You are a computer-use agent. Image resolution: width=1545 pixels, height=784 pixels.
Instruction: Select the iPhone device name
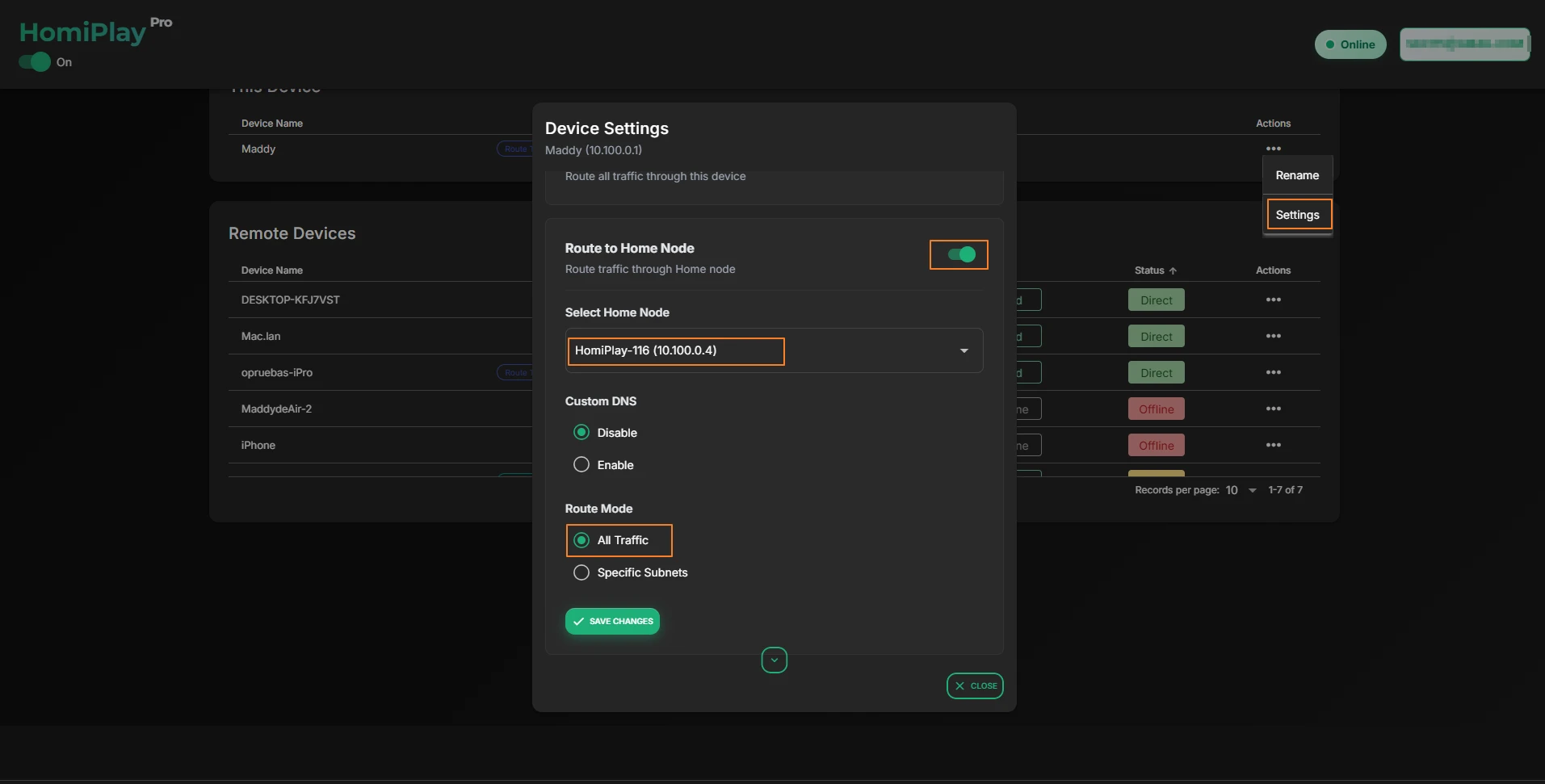coord(258,445)
